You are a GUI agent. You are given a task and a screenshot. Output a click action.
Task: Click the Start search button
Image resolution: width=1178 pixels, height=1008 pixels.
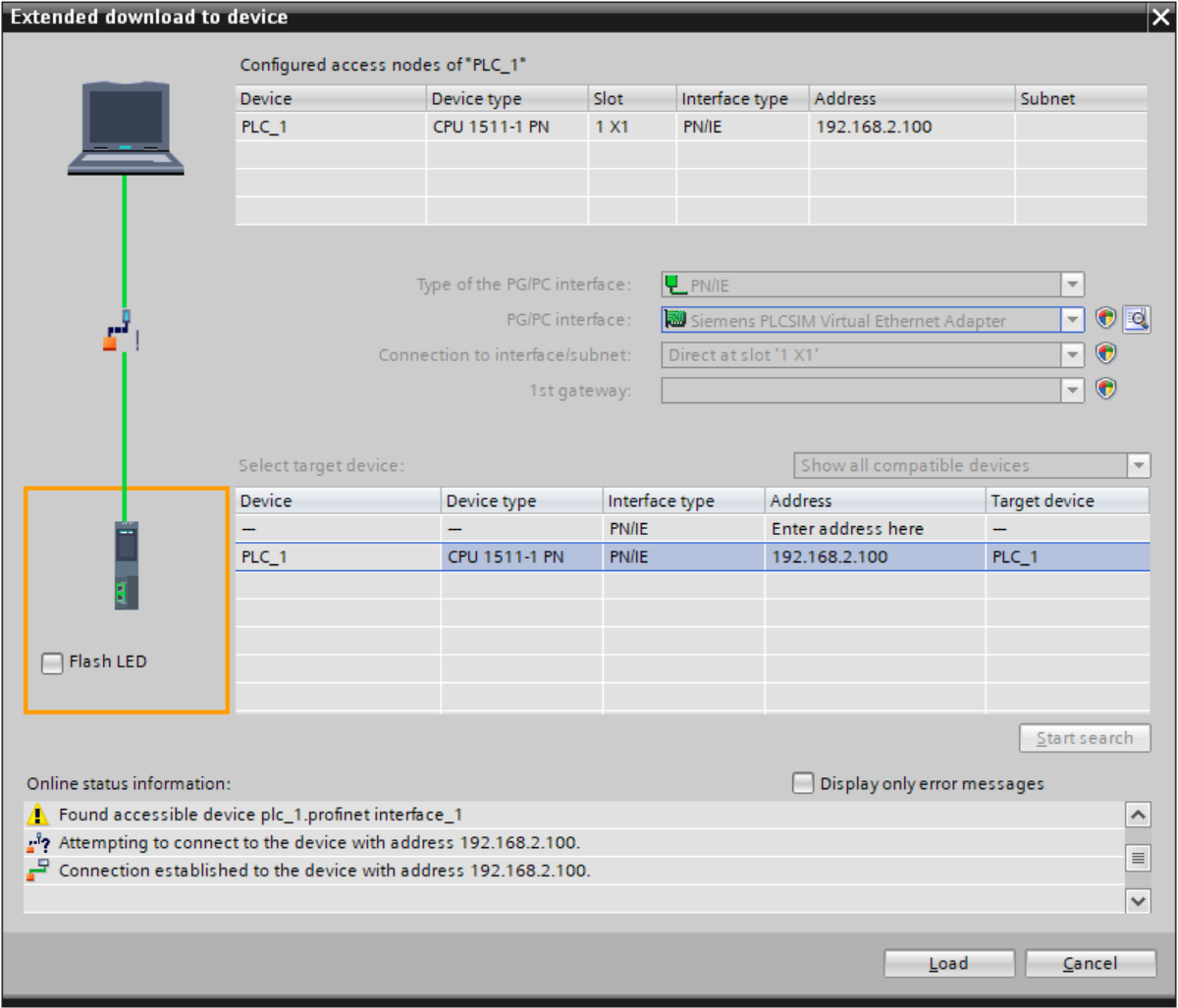pyautogui.click(x=1085, y=738)
